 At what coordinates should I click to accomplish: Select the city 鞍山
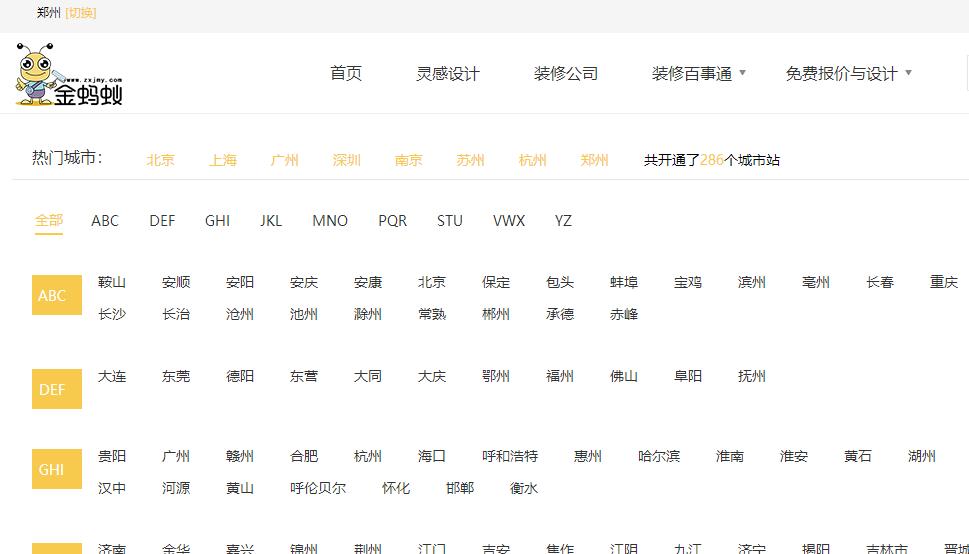112,282
